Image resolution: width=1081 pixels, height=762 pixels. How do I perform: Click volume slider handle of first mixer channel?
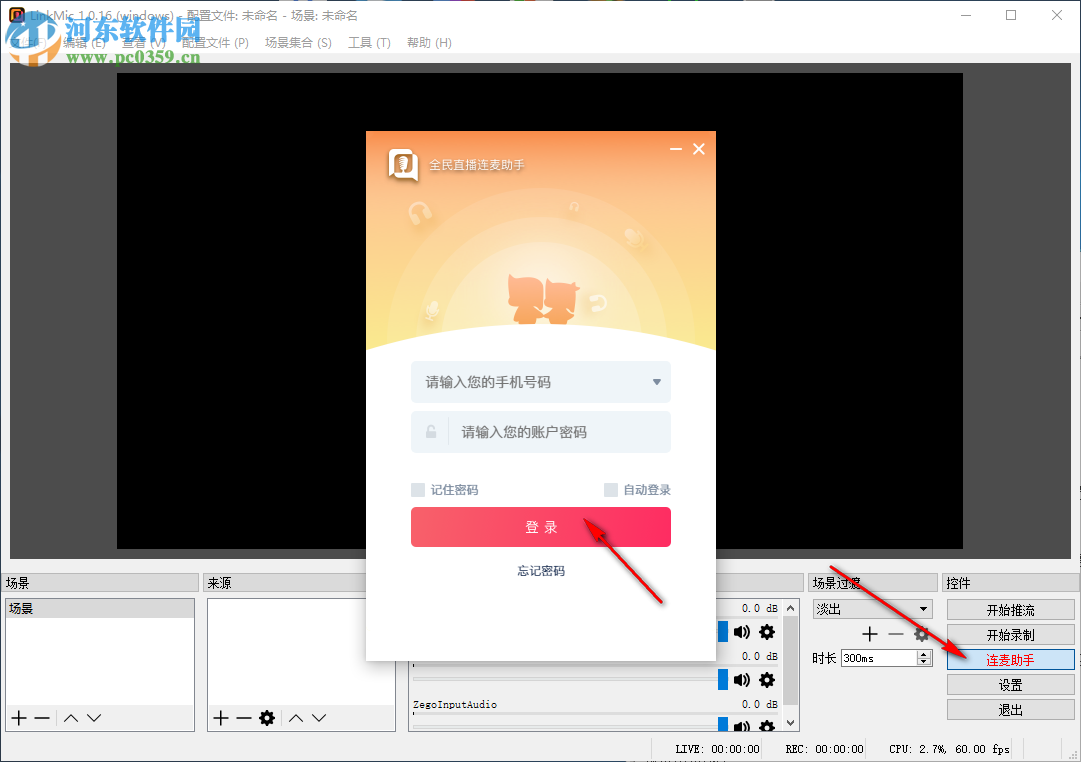tap(723, 632)
